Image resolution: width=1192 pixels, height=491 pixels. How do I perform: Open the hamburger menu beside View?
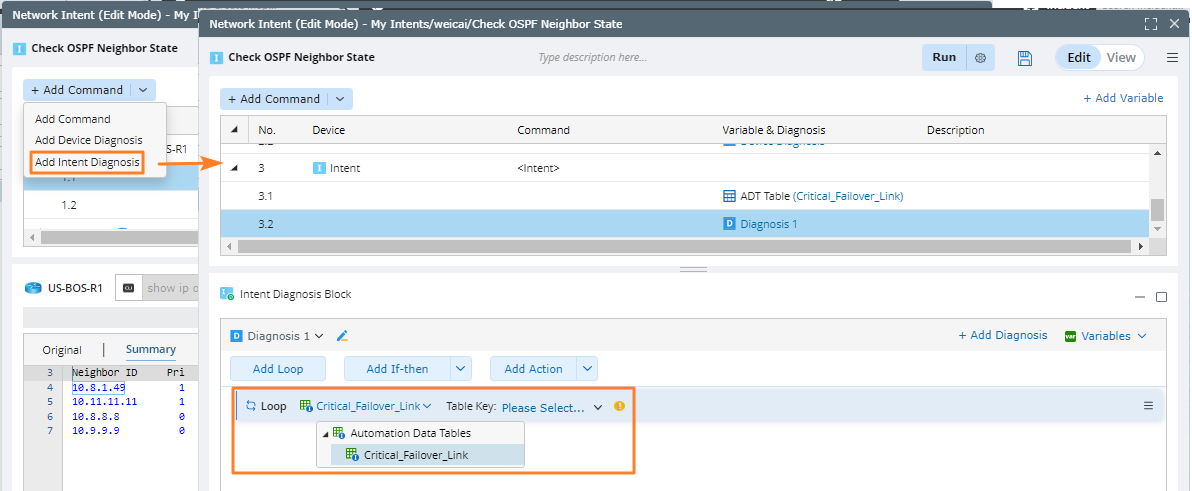[1172, 58]
